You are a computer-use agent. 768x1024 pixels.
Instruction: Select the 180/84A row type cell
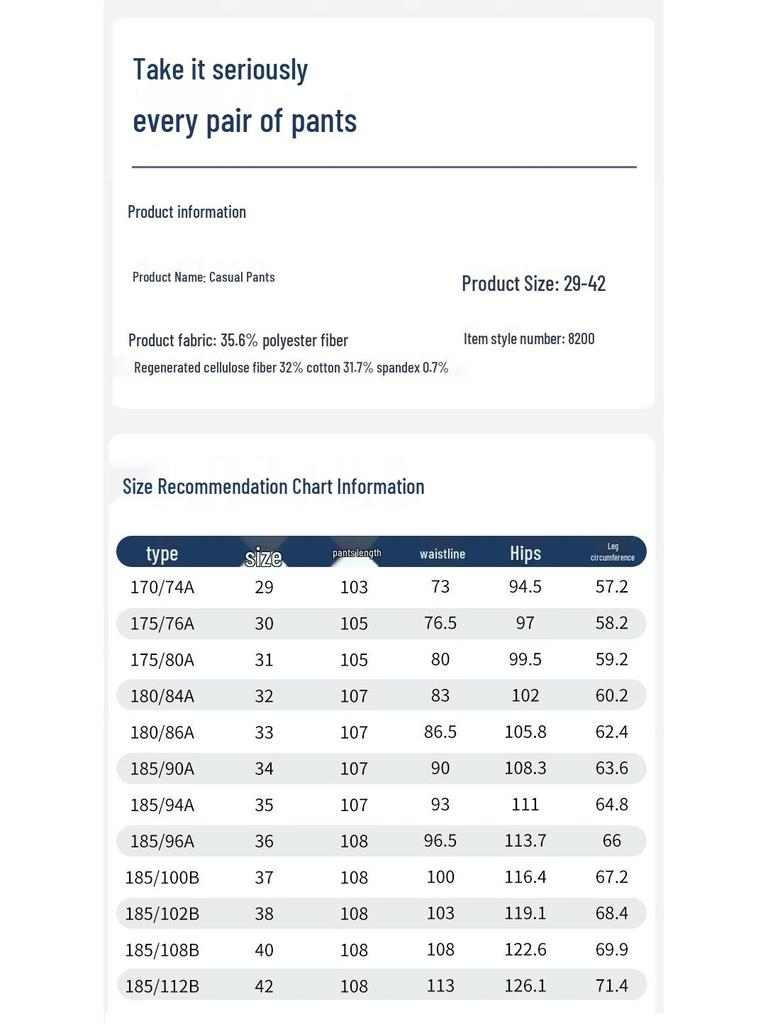pos(162,696)
